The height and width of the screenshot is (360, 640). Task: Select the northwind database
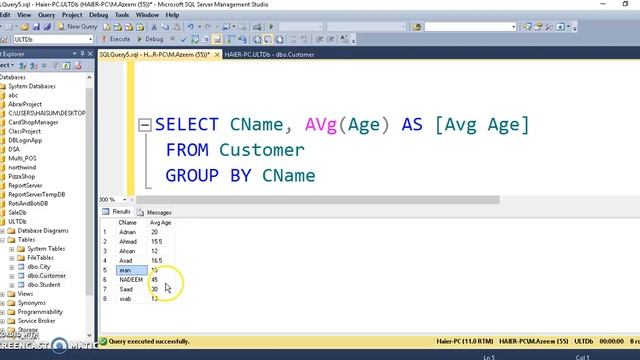22,167
